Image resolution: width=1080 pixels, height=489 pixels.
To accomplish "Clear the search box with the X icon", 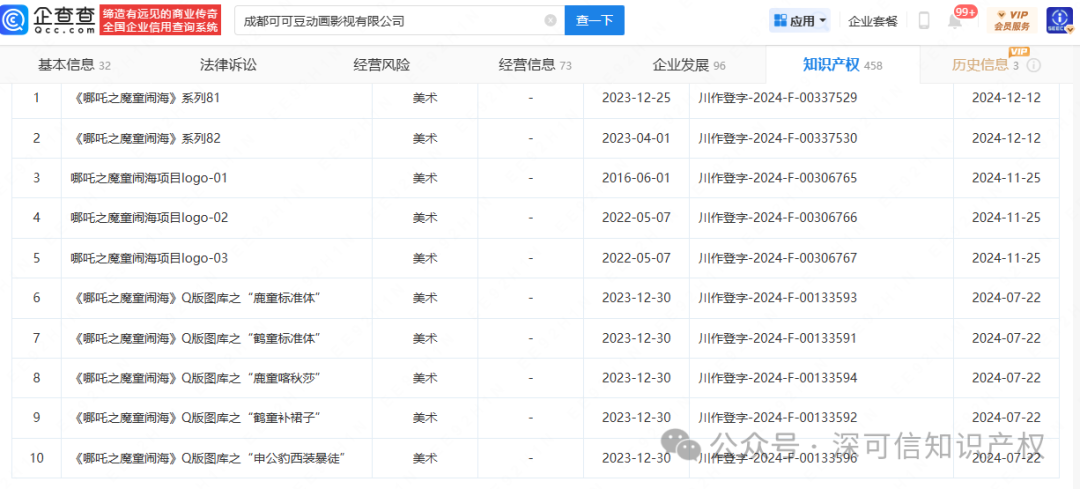I will tap(550, 20).
